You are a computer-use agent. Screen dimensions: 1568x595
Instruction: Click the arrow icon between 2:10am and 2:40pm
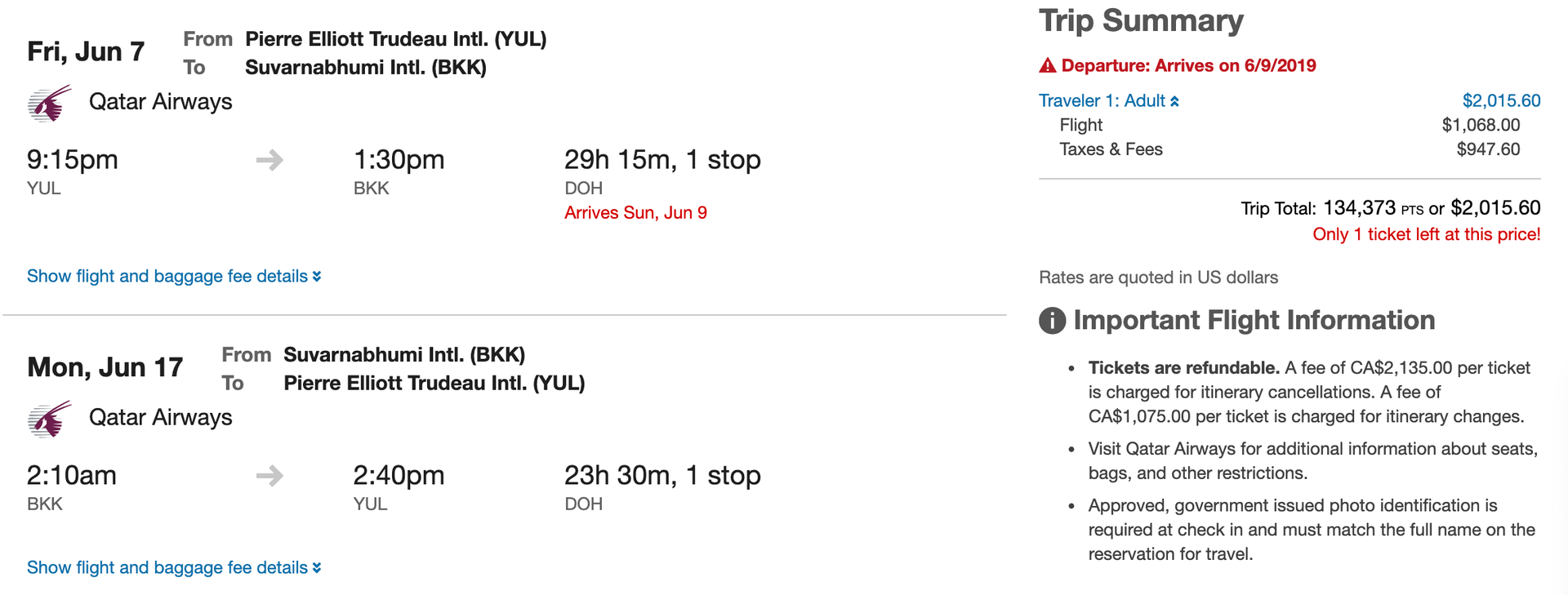coord(268,476)
